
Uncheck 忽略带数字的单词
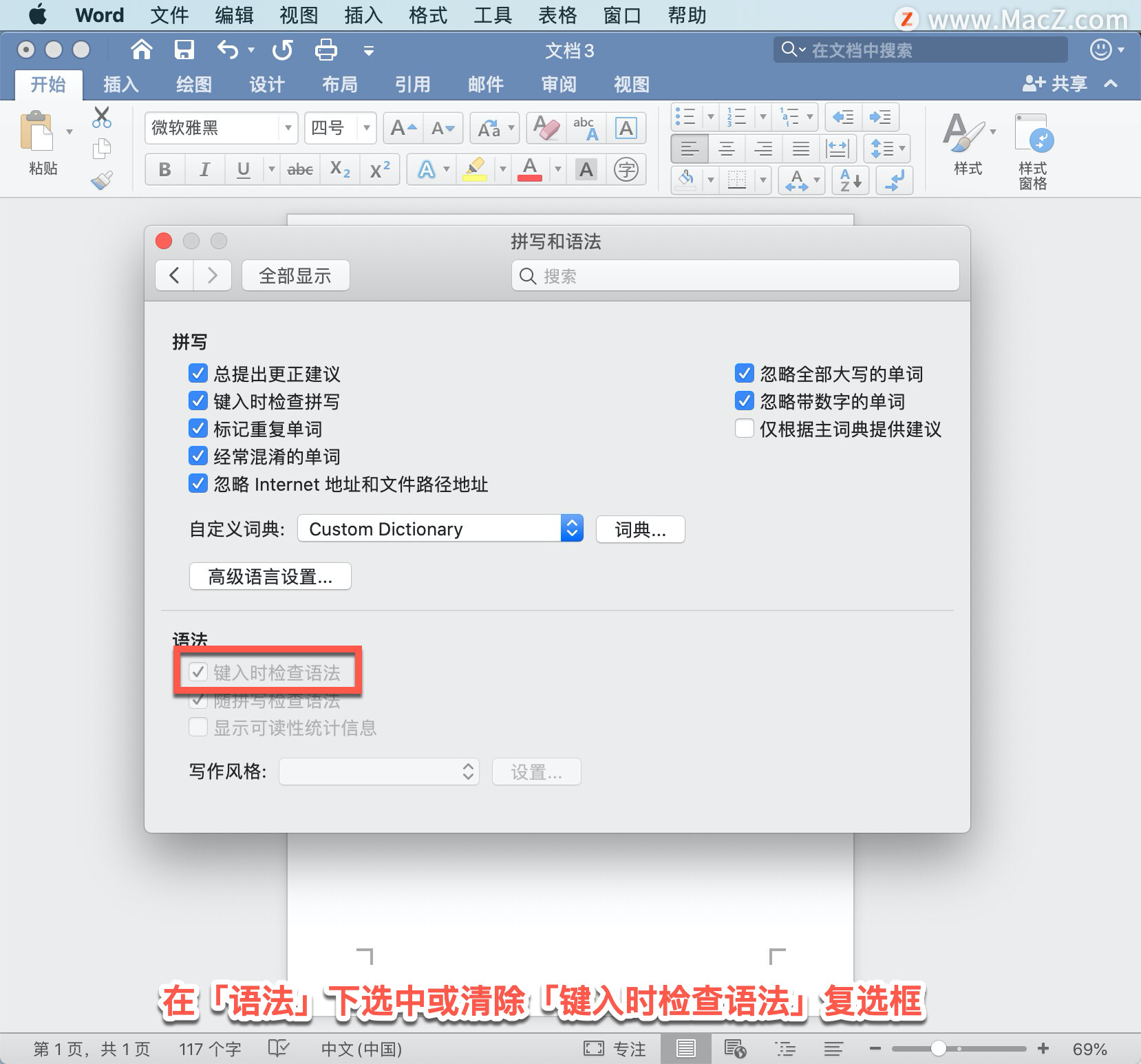click(x=744, y=401)
